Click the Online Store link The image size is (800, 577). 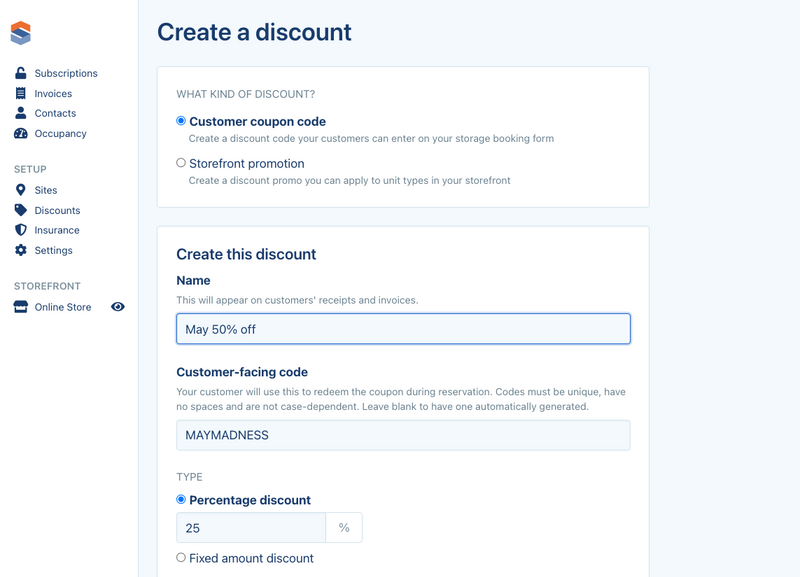tap(63, 307)
